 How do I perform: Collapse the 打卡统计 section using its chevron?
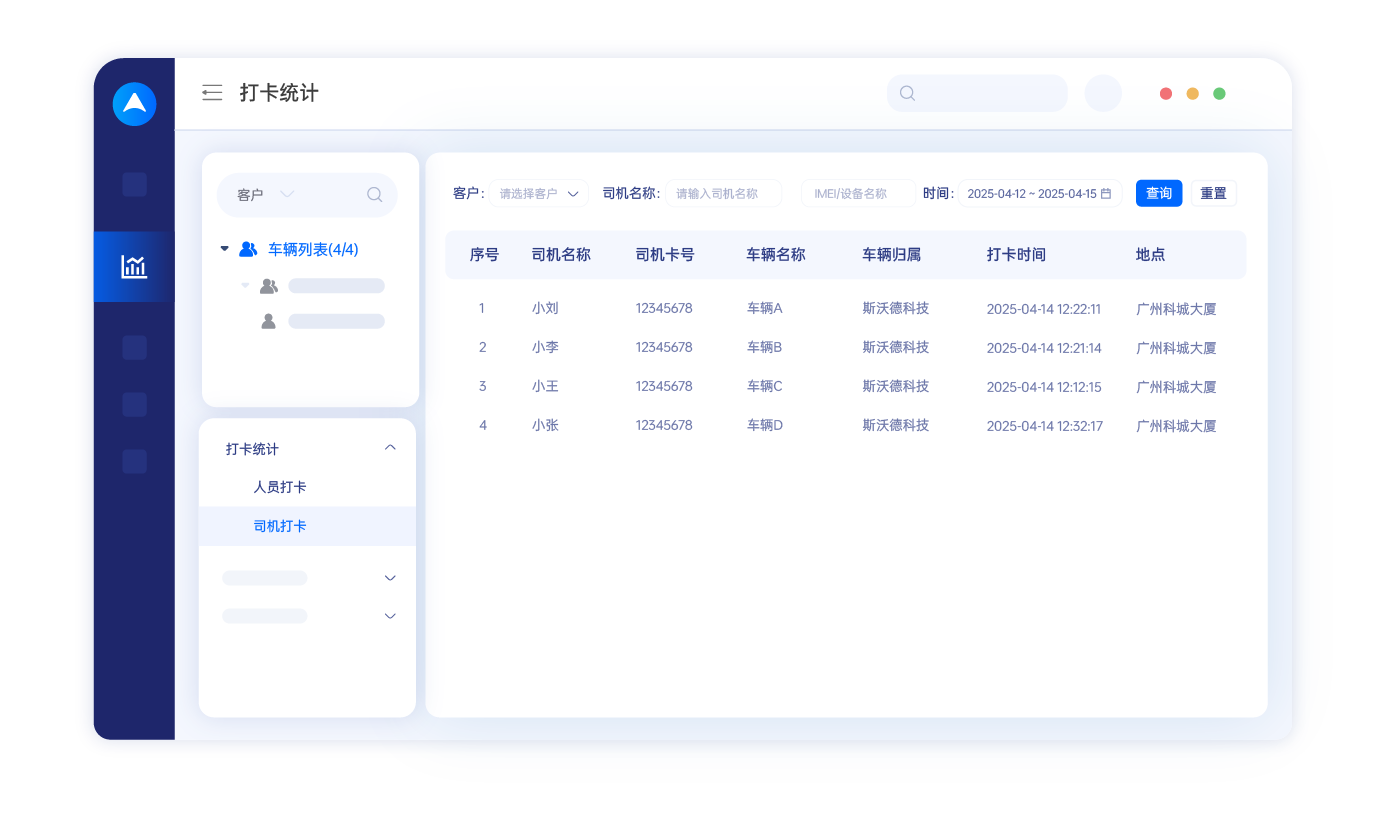pyautogui.click(x=390, y=448)
